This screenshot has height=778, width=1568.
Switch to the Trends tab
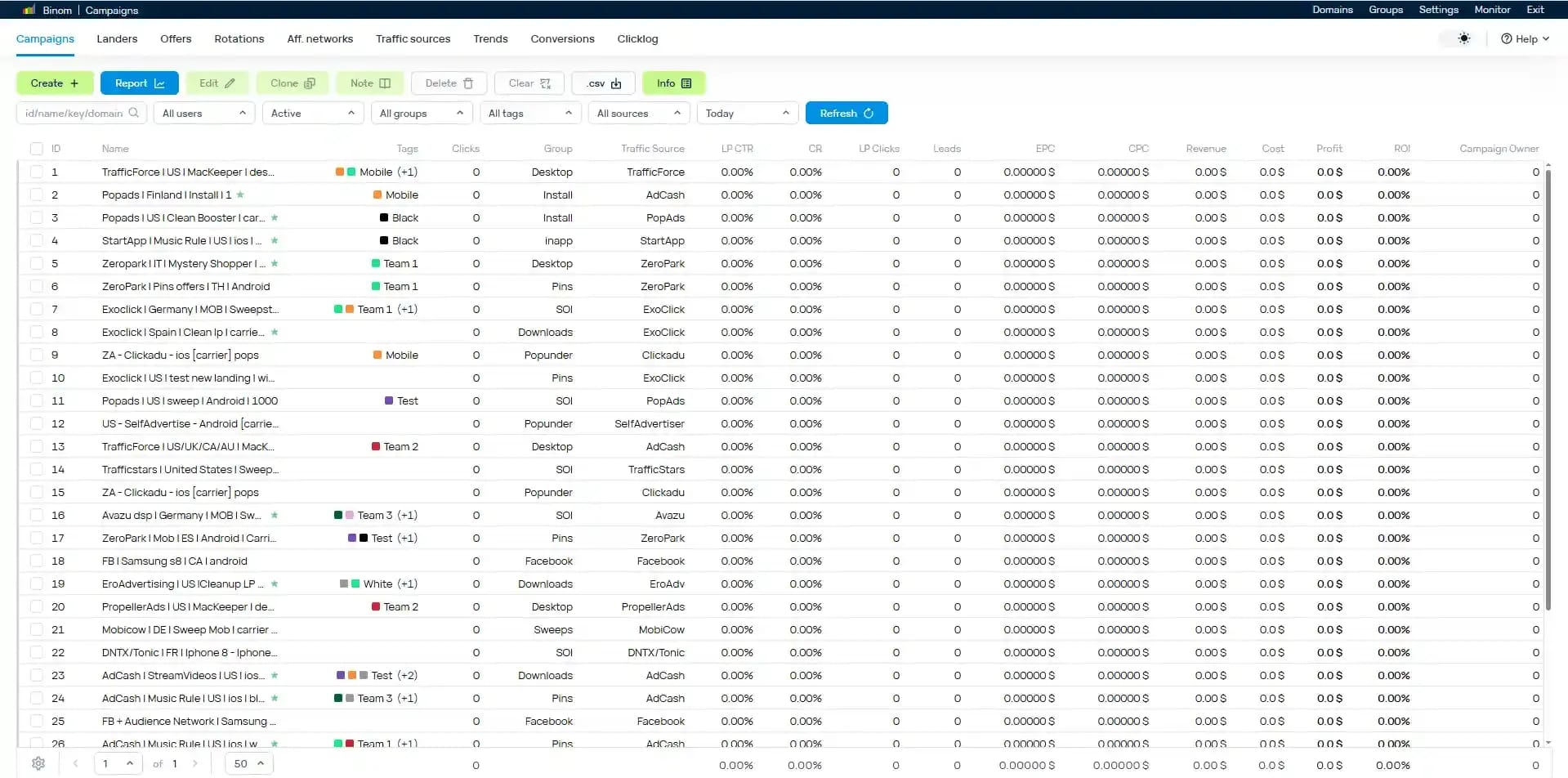490,38
